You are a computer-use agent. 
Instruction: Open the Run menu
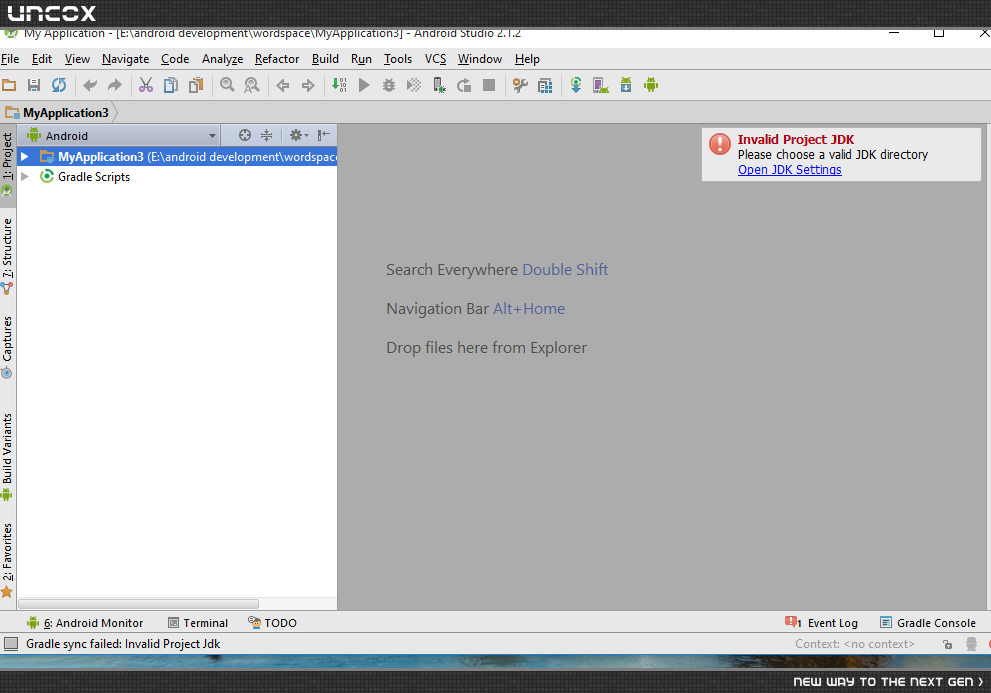point(361,59)
